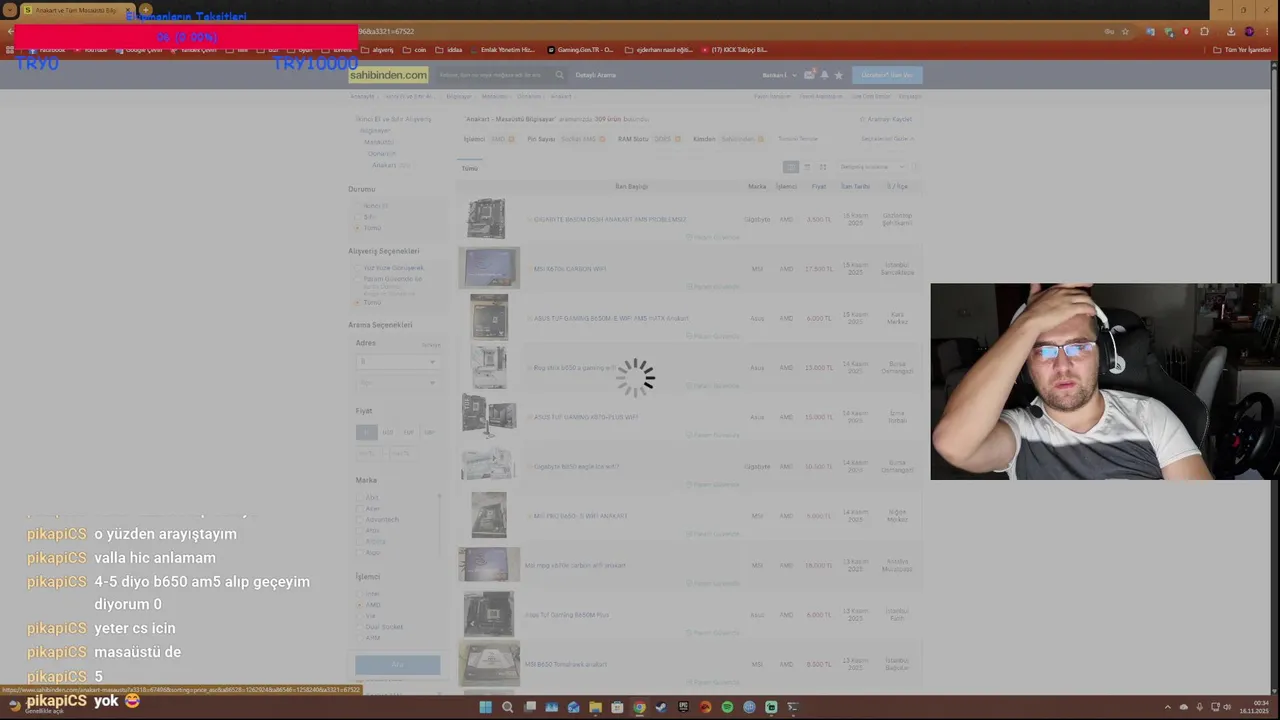Click the Donanım category in sidebar
Viewport: 1280px width, 720px height.
pos(381,153)
